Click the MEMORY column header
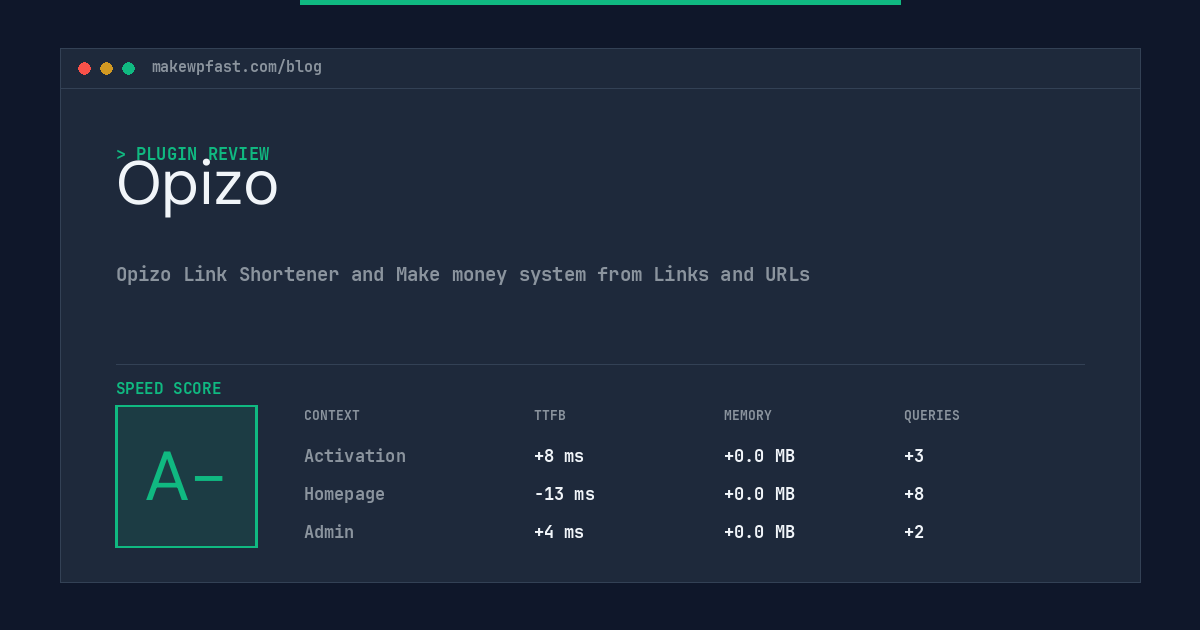This screenshot has width=1200, height=630. click(748, 416)
